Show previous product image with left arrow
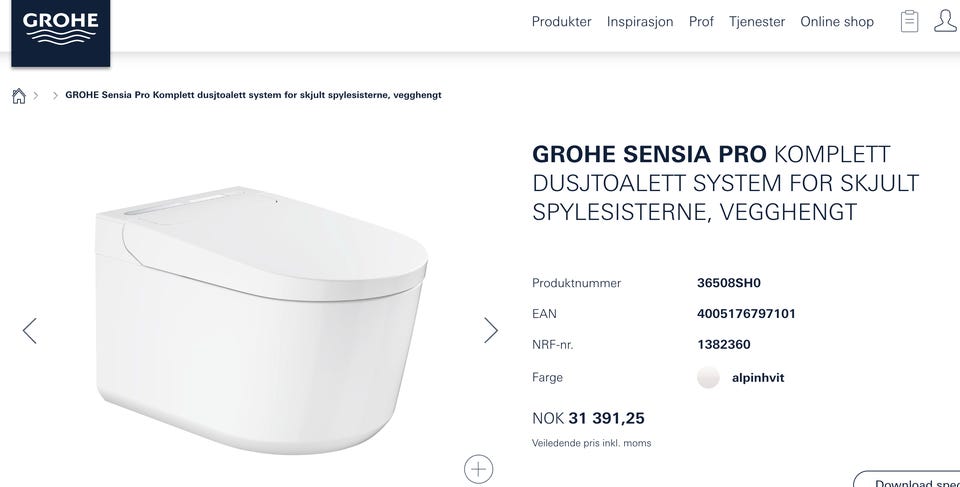Image resolution: width=960 pixels, height=487 pixels. [x=29, y=331]
